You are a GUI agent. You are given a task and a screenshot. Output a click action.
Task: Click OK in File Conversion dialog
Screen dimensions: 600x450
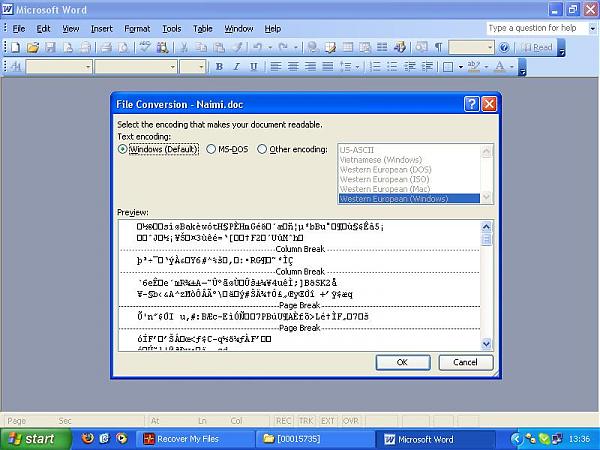(x=403, y=362)
